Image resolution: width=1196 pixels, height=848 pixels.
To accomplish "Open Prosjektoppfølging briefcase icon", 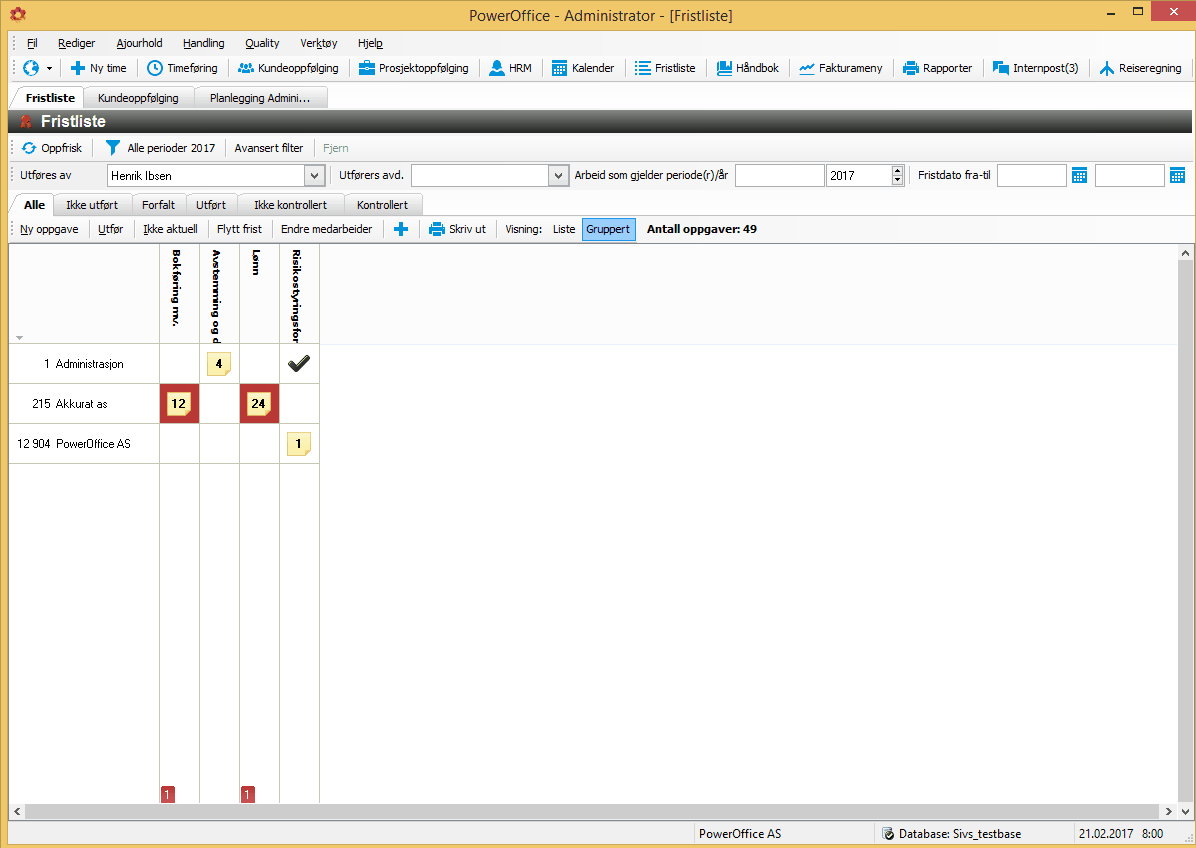I will [366, 68].
